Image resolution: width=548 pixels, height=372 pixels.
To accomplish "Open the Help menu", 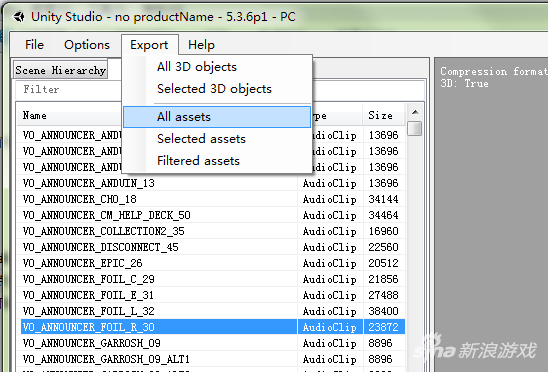I will (x=201, y=45).
